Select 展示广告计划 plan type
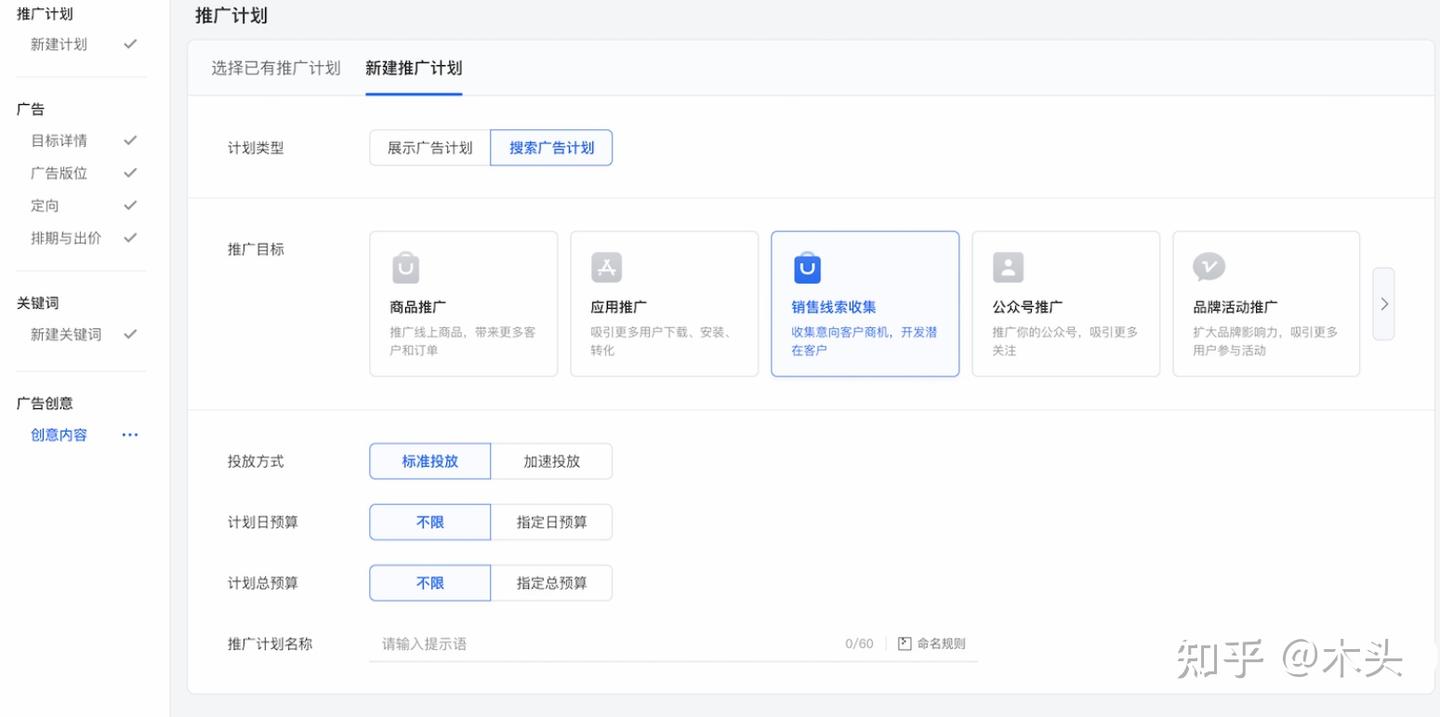 (430, 148)
